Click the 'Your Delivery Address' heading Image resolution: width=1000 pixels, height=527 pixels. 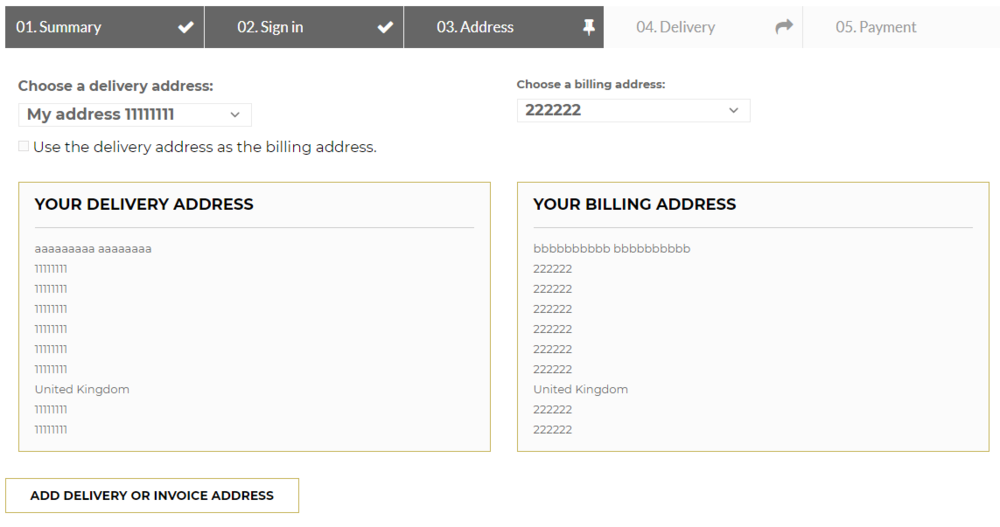[144, 204]
